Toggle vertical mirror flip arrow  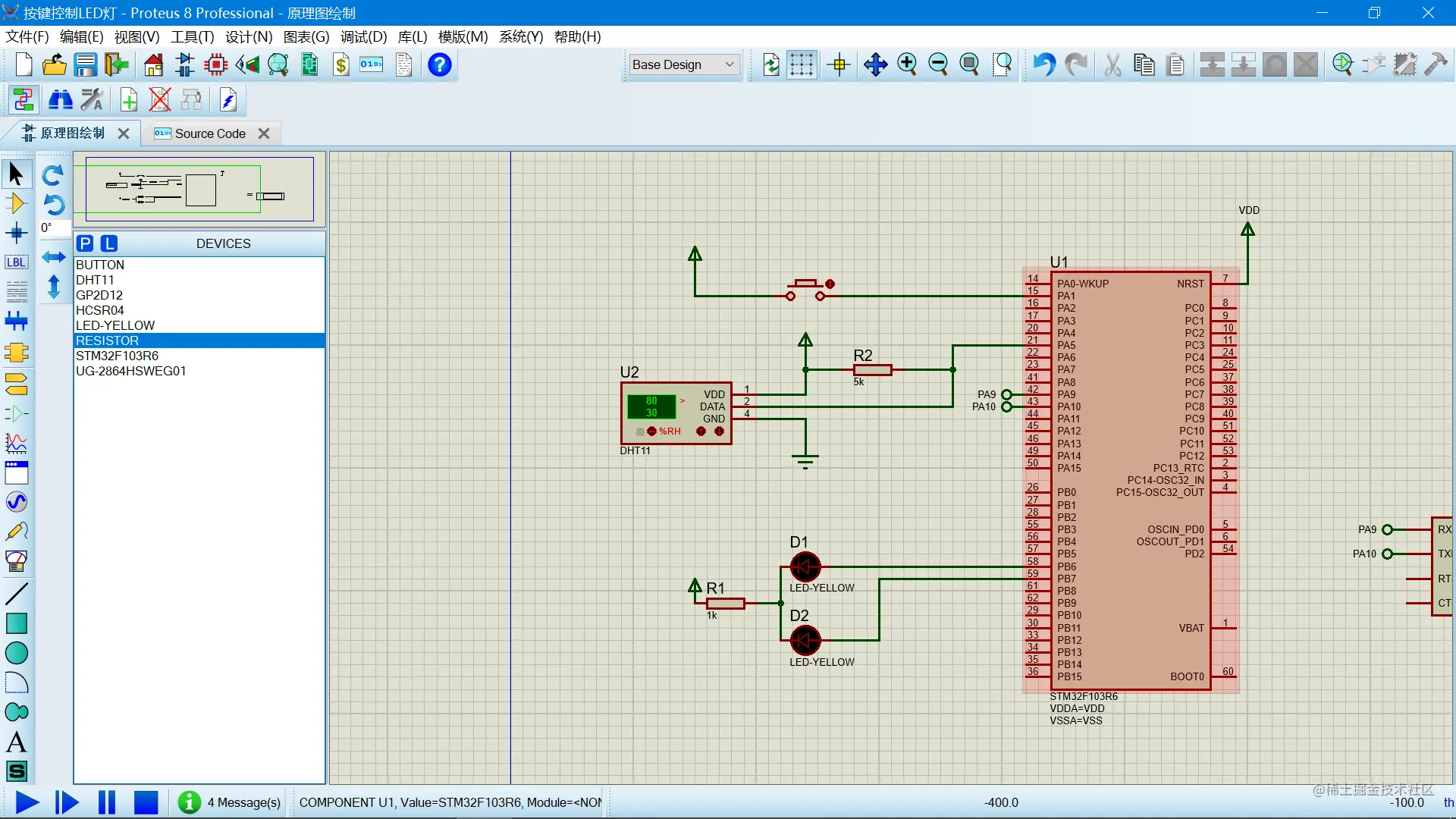[53, 287]
